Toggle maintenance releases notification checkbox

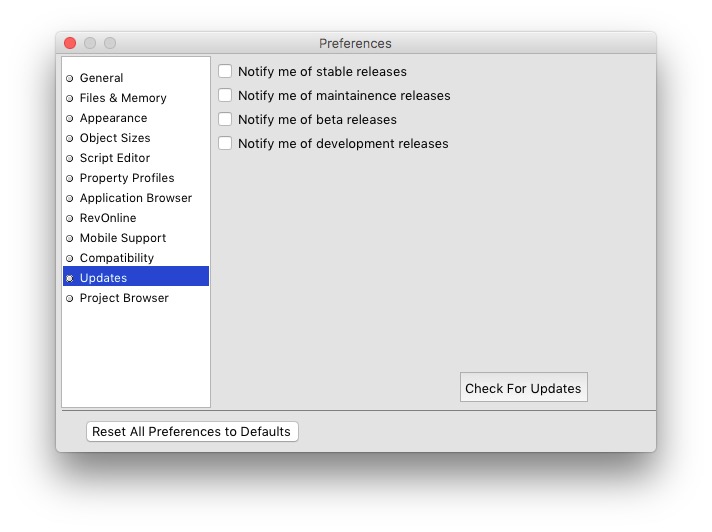coord(226,96)
